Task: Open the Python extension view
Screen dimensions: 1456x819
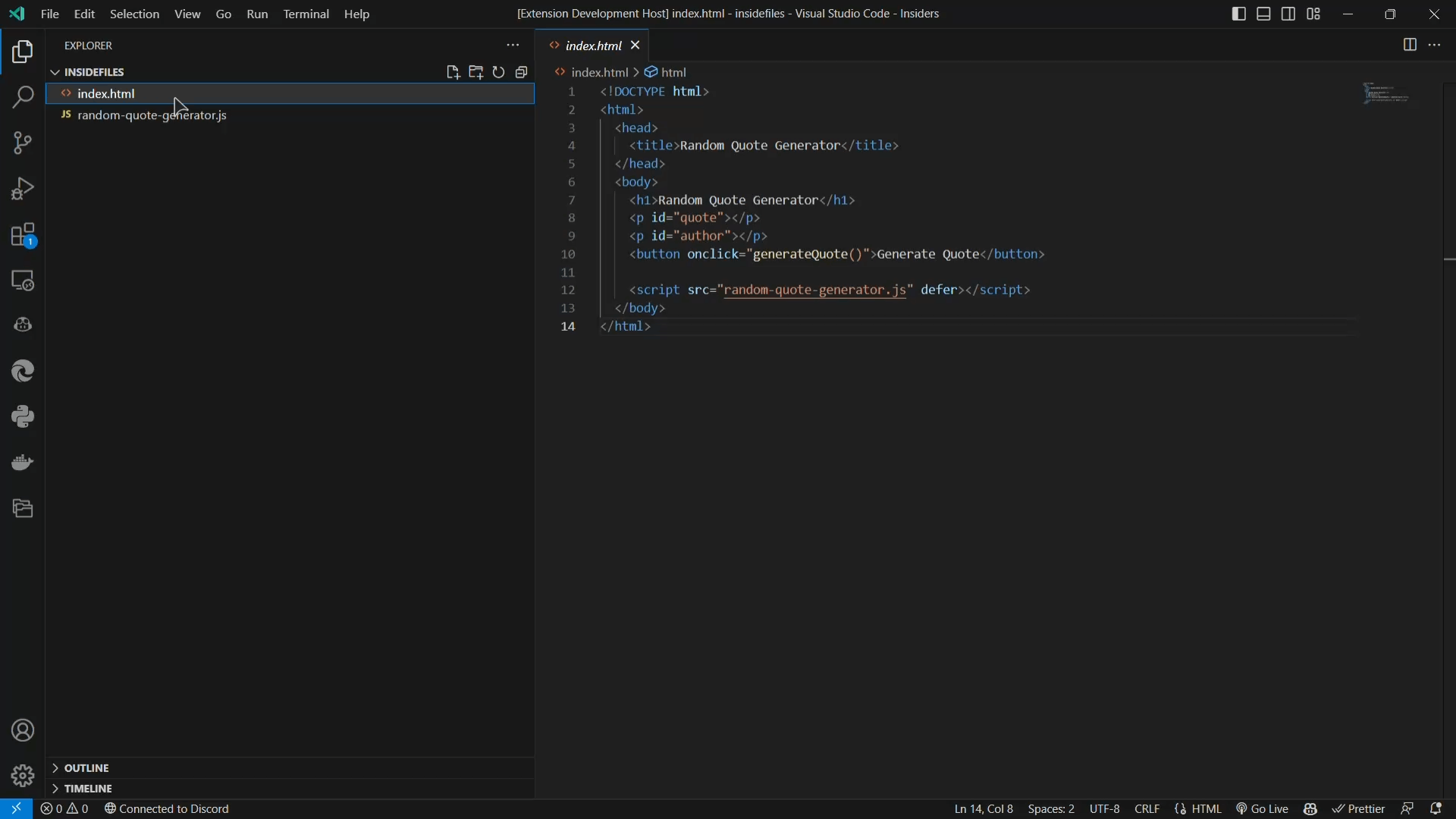Action: coord(23,418)
